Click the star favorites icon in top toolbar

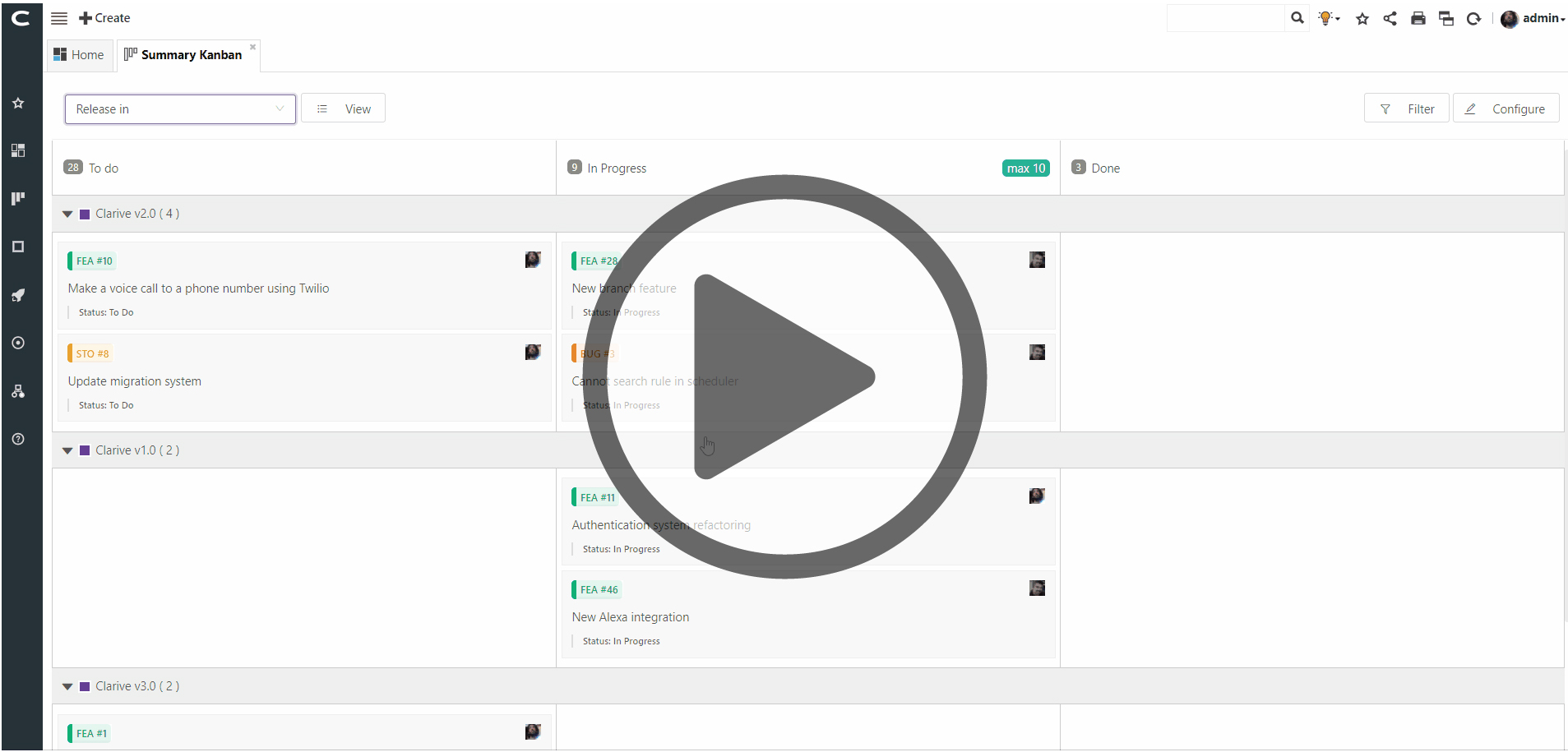[x=1362, y=18]
